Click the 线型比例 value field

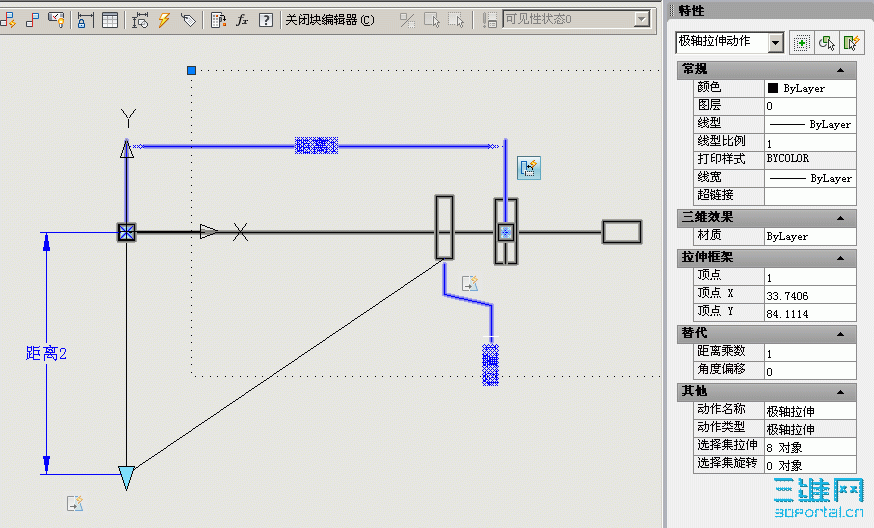pyautogui.click(x=810, y=143)
